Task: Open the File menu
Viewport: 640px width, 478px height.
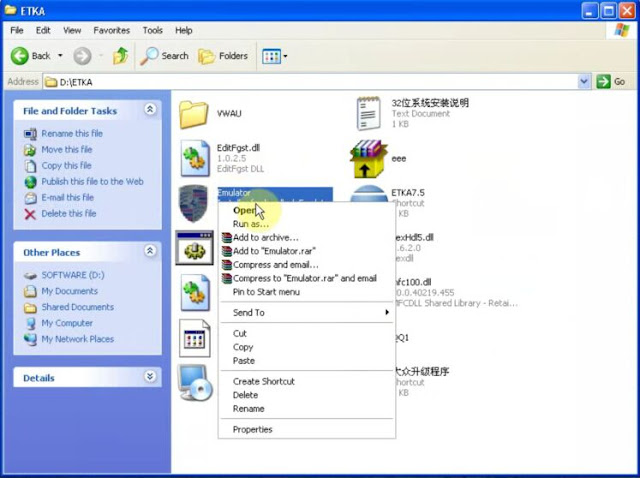Action: 17,31
